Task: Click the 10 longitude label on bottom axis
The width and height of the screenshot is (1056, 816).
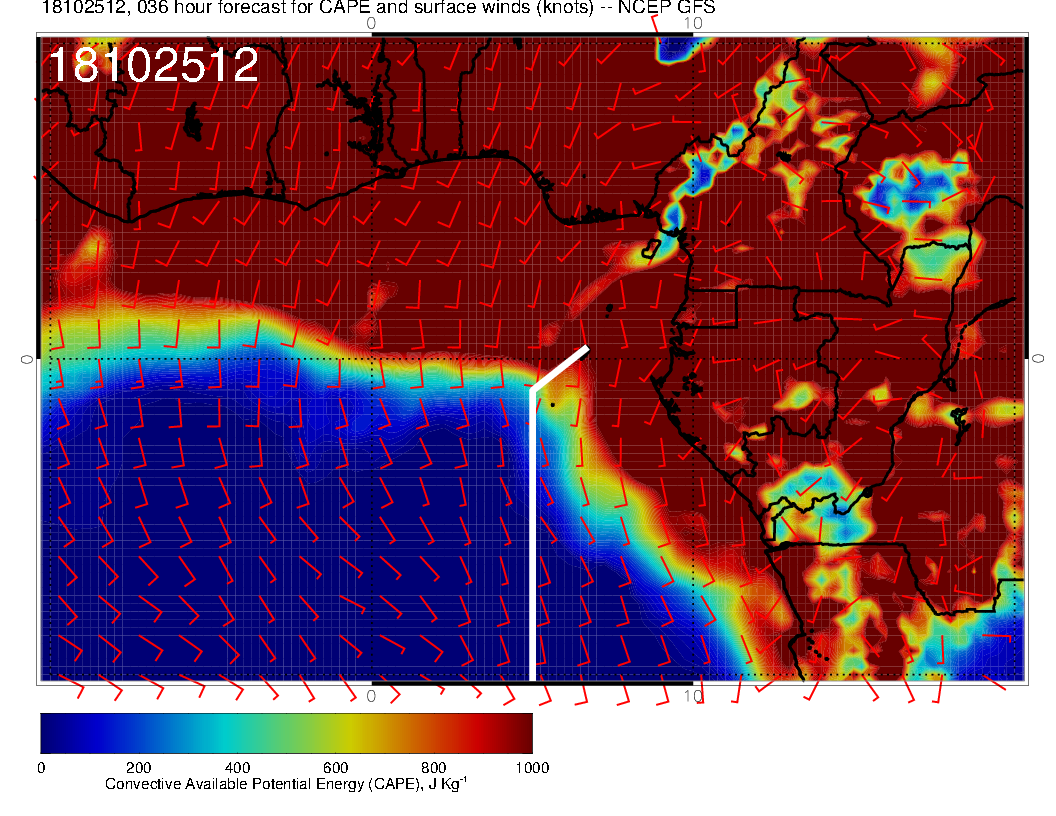Action: click(x=691, y=694)
